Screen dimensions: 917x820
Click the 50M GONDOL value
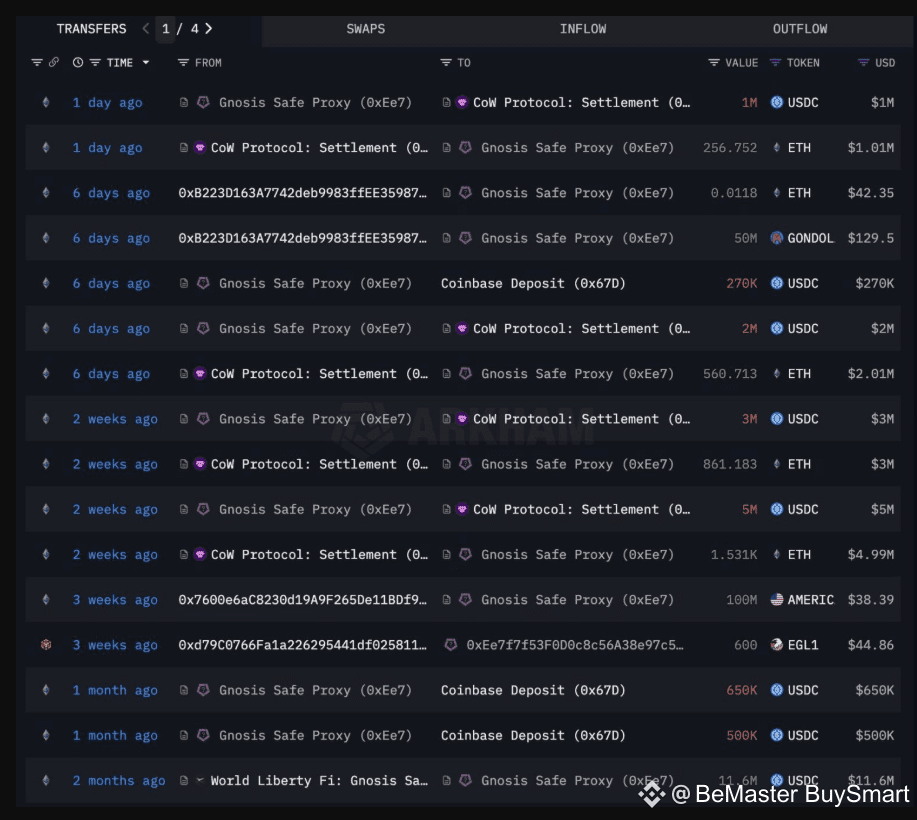coord(745,238)
